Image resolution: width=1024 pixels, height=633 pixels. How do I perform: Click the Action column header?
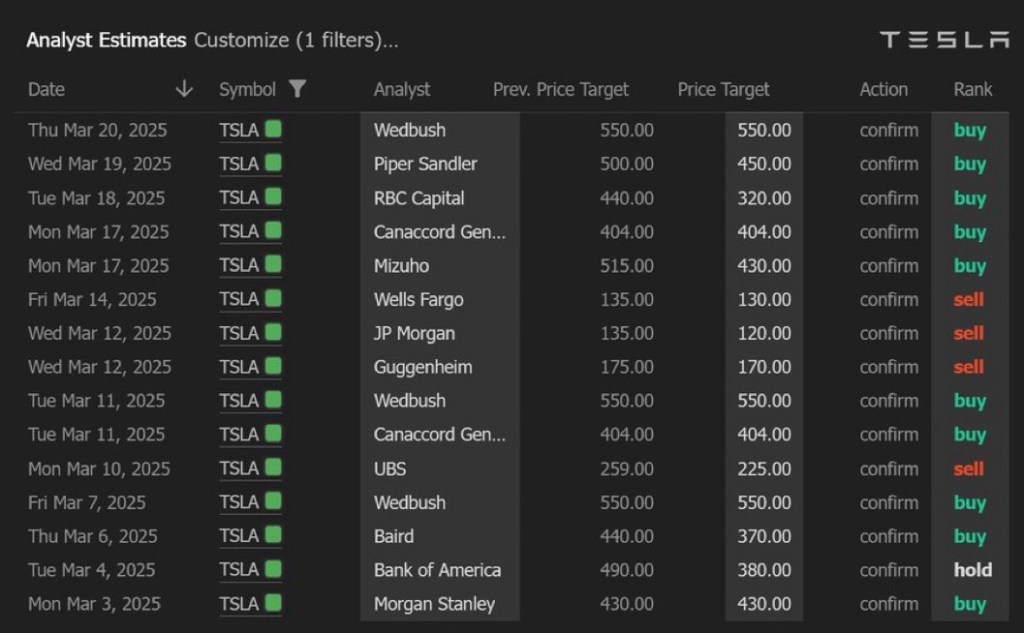pyautogui.click(x=883, y=89)
